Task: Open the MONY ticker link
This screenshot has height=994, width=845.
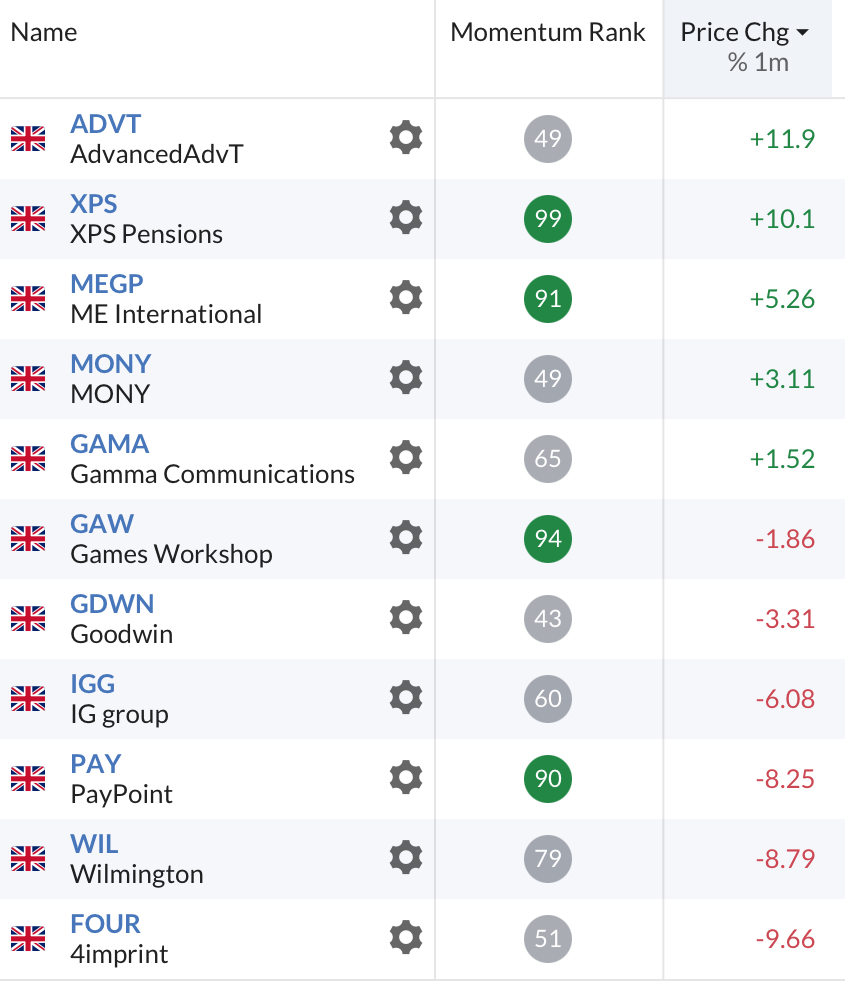Action: (110, 364)
